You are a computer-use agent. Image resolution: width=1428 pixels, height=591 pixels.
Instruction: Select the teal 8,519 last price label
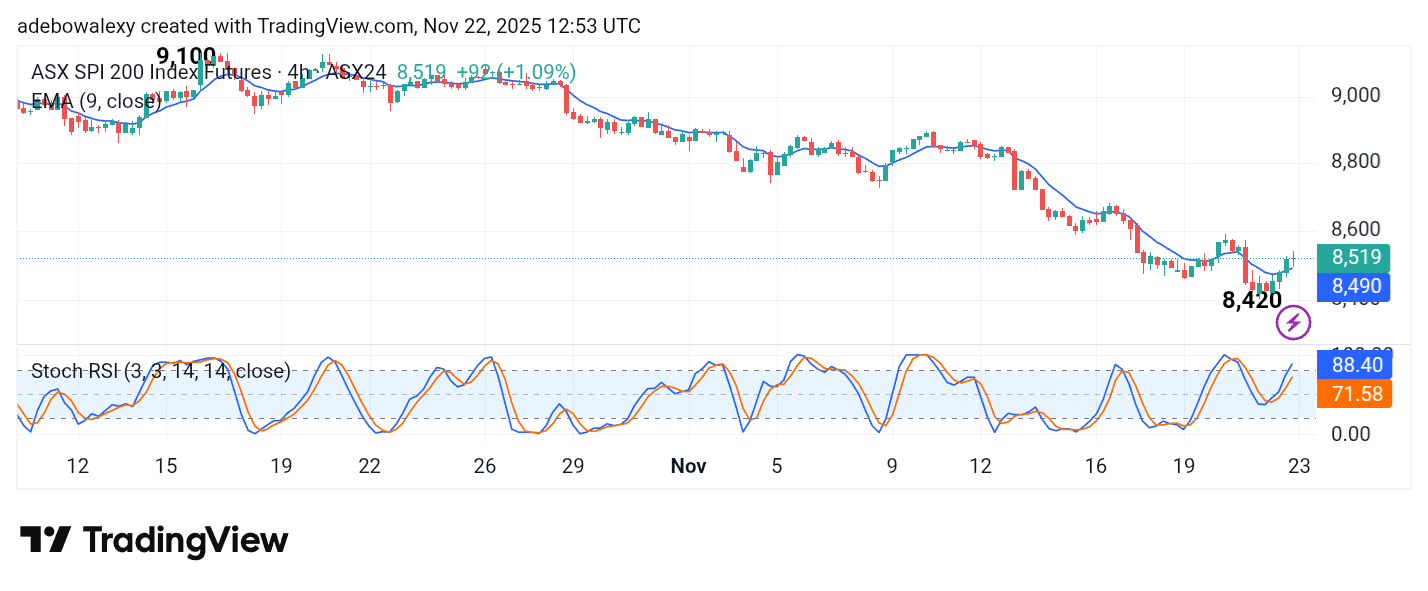[x=1355, y=258]
